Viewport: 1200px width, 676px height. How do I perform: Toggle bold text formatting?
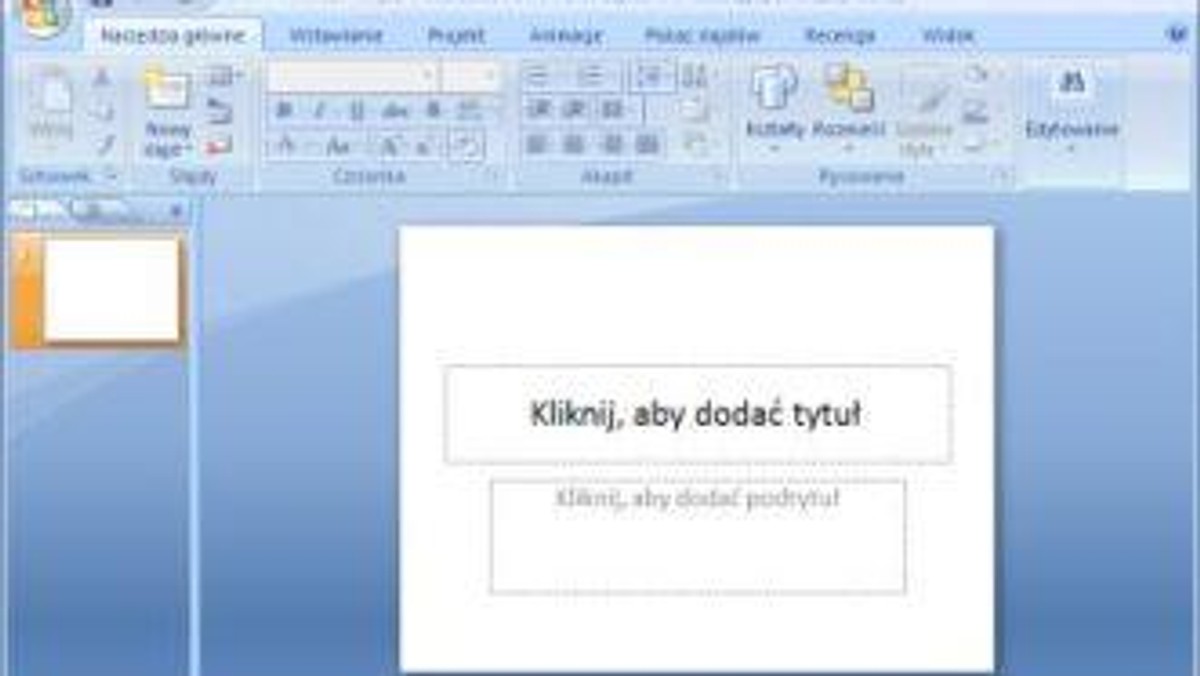point(284,110)
